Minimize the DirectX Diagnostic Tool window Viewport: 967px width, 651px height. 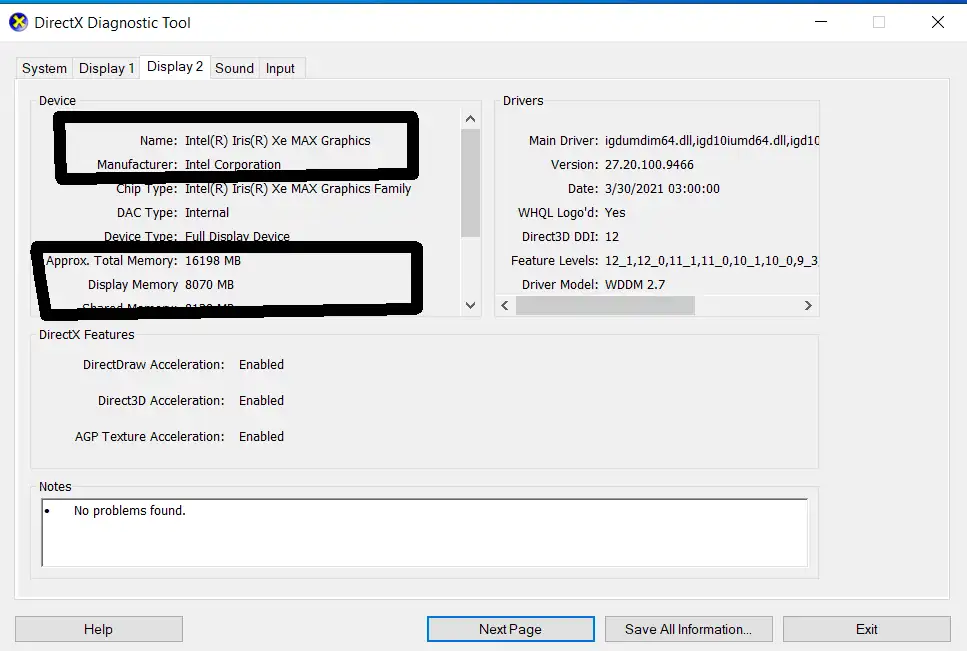[x=821, y=22]
